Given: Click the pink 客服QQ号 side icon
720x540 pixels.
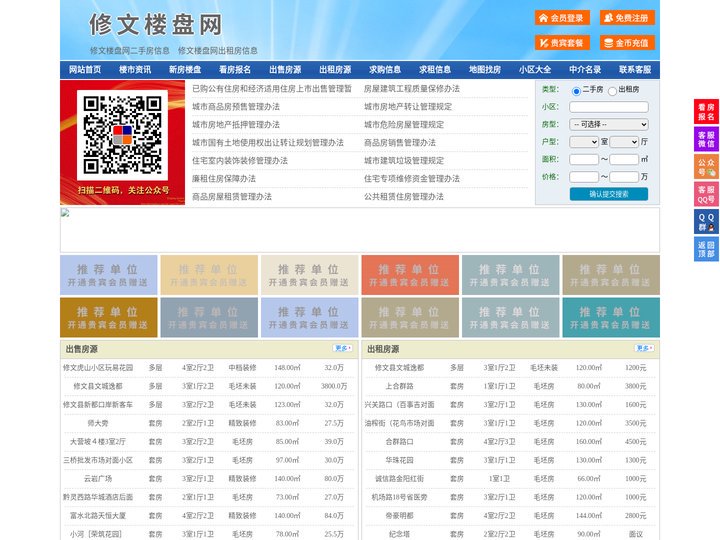Looking at the screenshot, I should [706, 194].
